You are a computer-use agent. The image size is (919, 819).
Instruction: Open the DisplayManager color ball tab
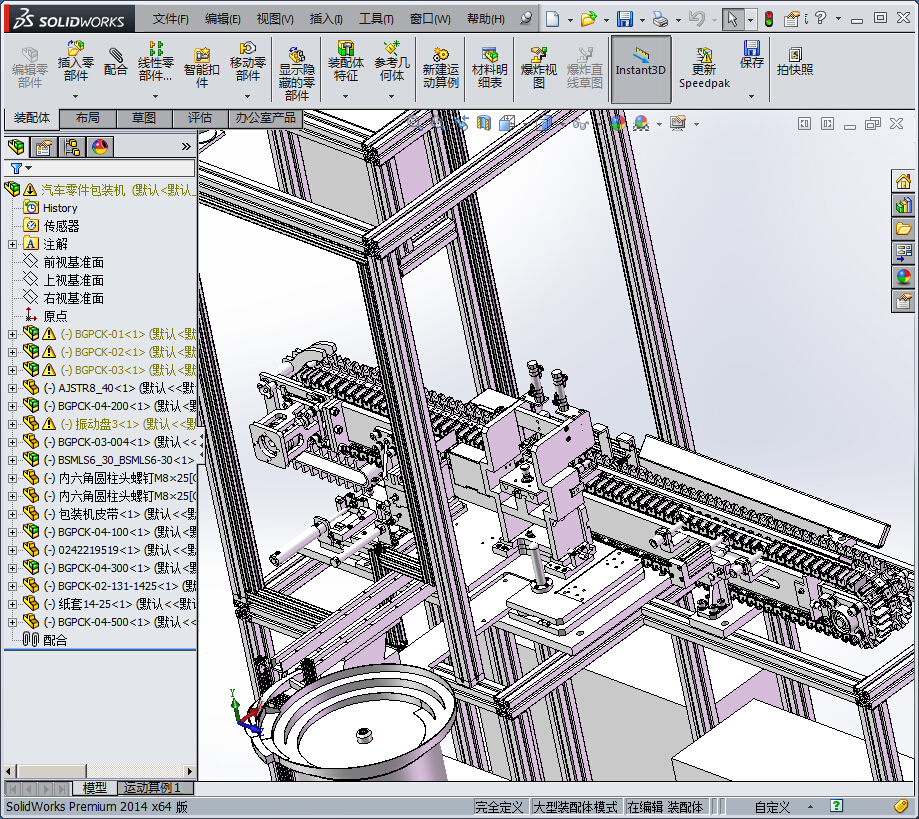click(x=100, y=148)
